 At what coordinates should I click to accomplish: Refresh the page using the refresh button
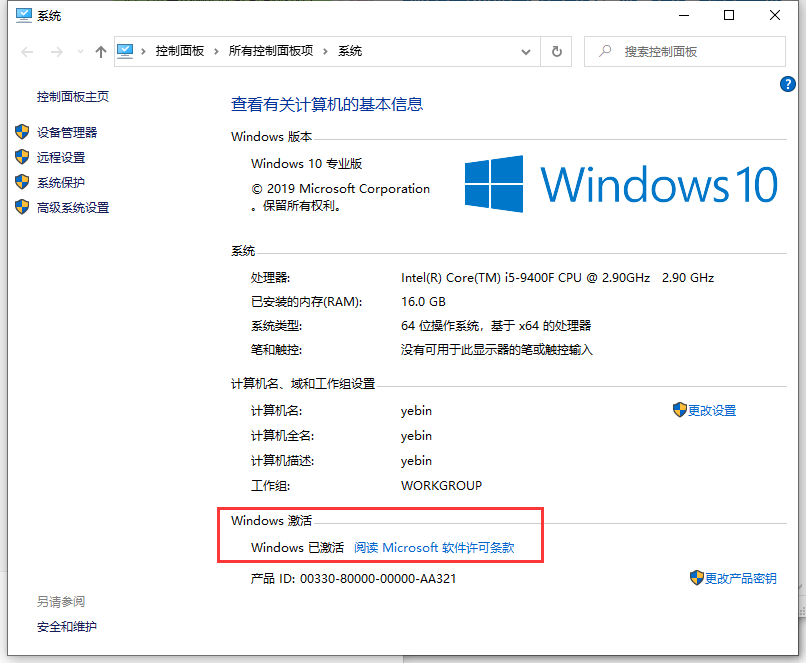557,51
